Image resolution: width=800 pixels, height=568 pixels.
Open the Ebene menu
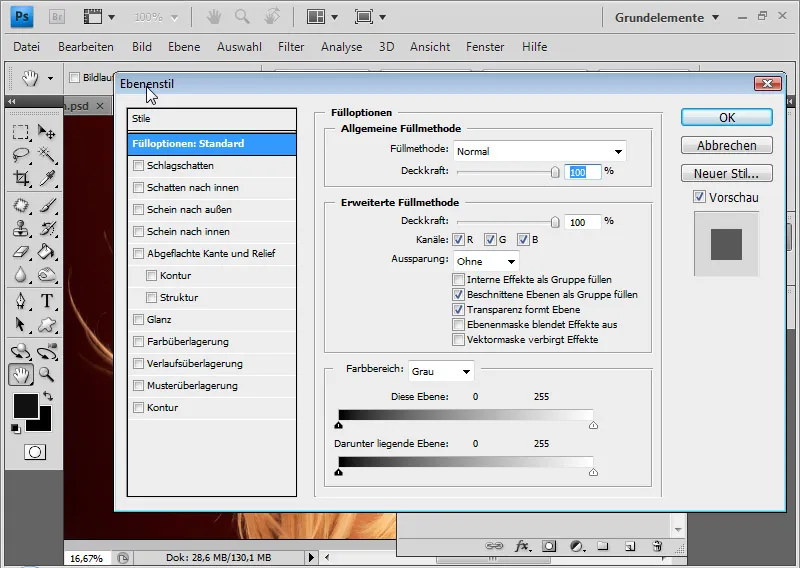tap(184, 47)
